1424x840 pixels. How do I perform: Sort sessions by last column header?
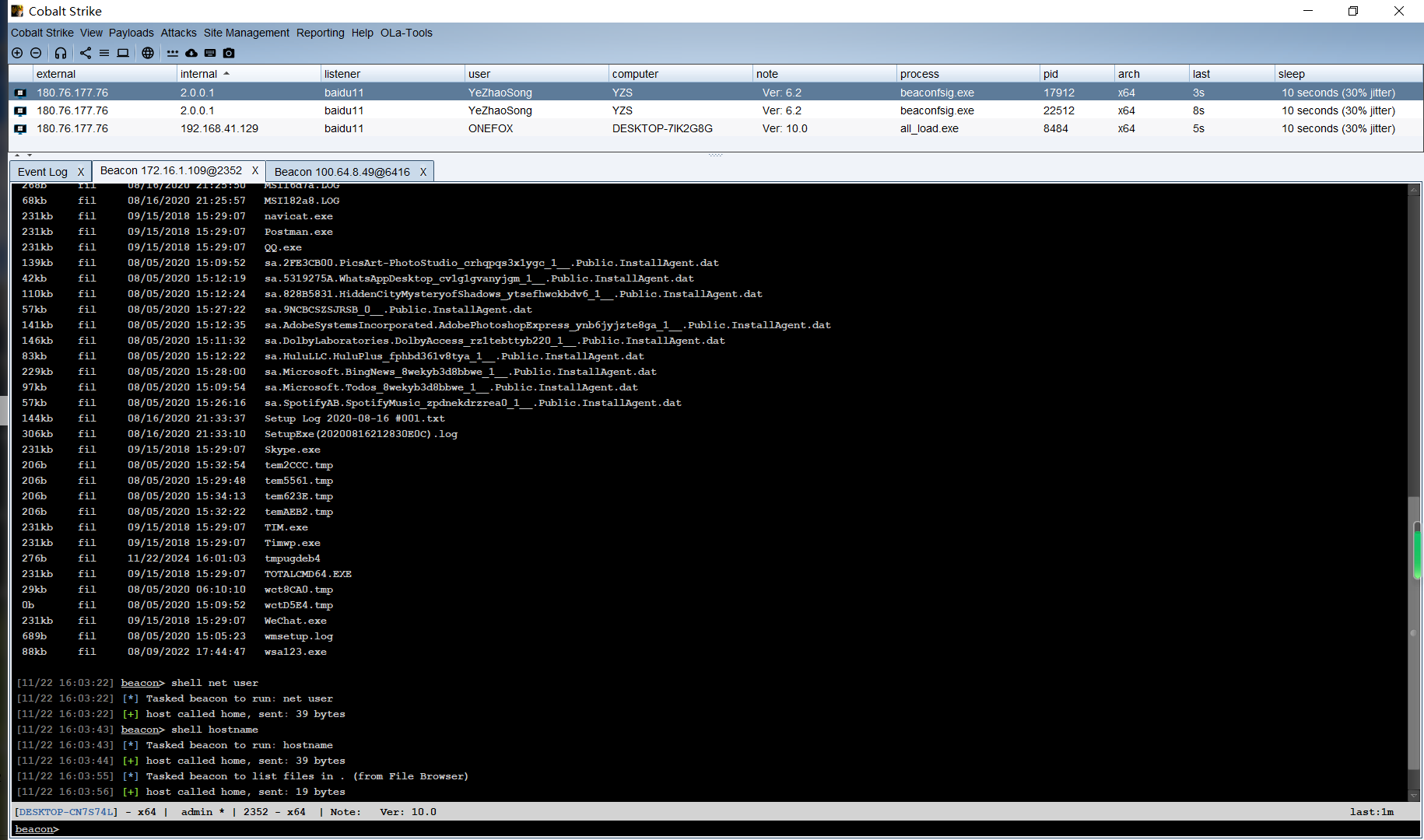[1233, 74]
